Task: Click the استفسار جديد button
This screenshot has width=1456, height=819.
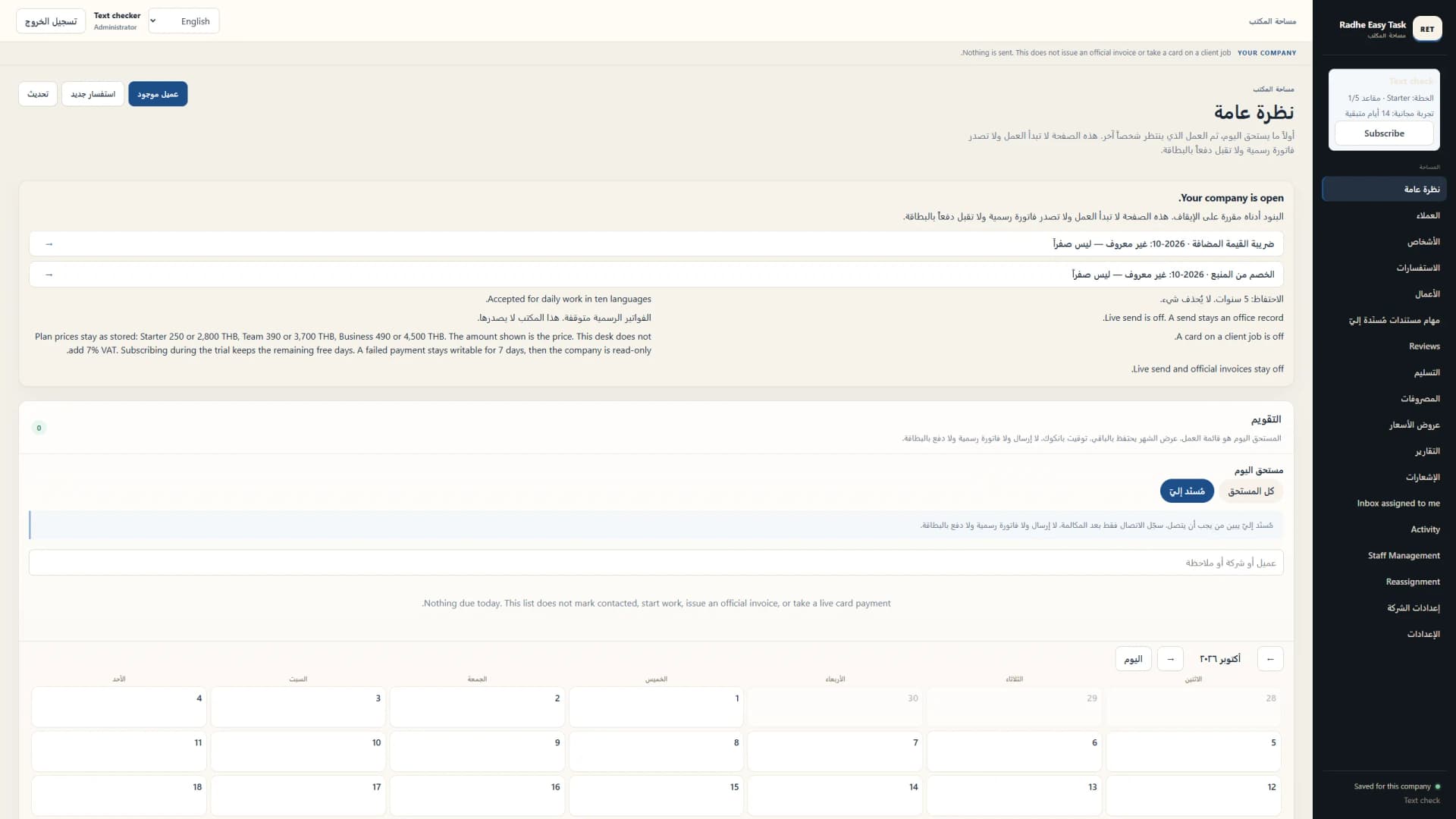Action: [93, 94]
